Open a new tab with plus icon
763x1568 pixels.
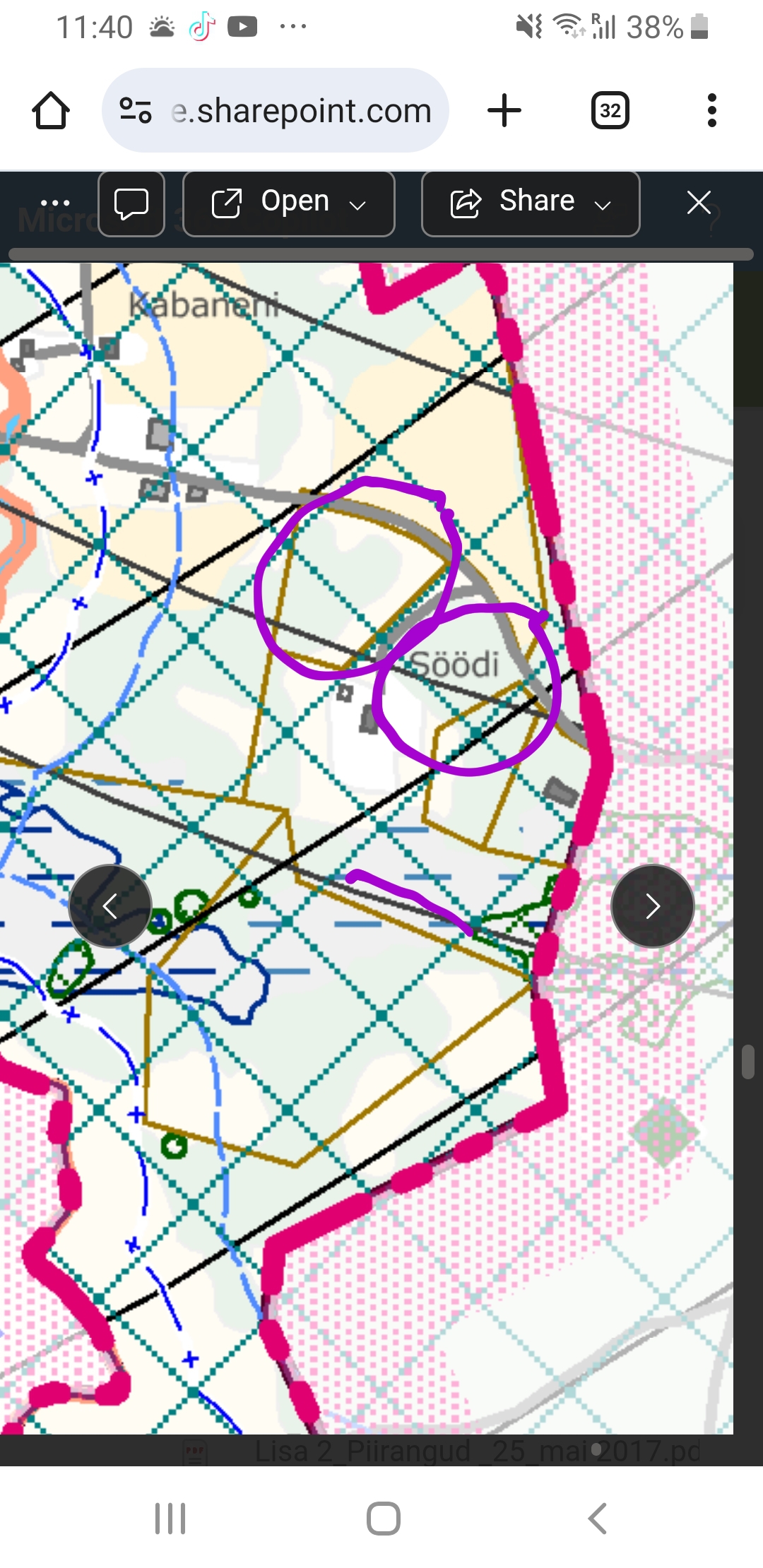504,111
